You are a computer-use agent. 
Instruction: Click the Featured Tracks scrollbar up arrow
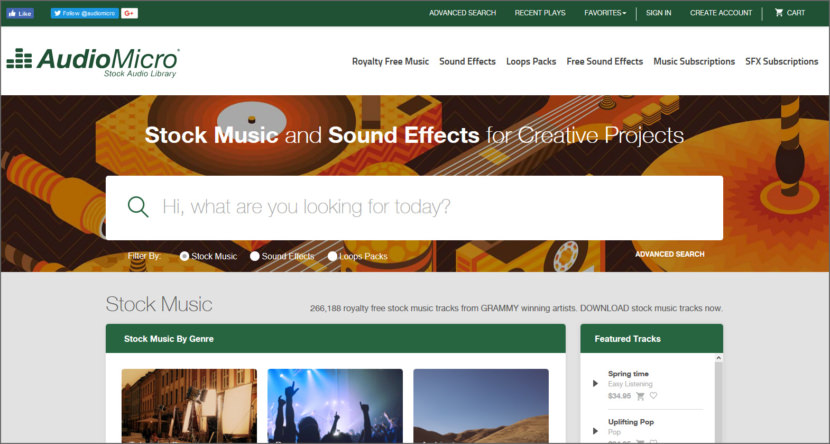click(x=718, y=358)
